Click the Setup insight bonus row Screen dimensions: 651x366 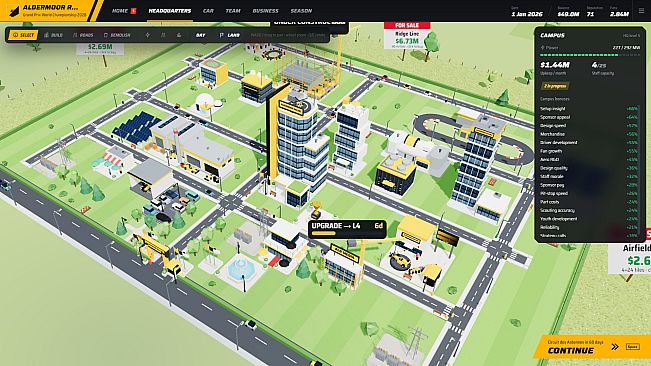tap(589, 109)
